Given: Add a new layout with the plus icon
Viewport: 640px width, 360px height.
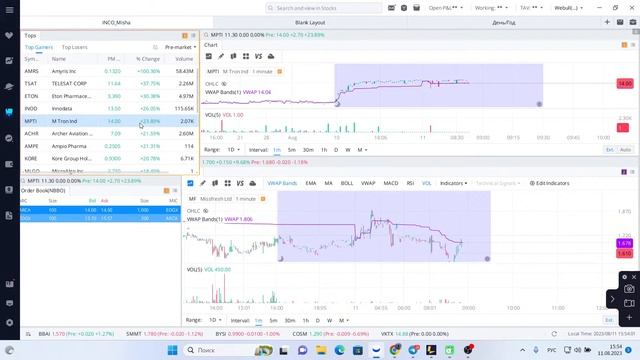Looking at the screenshot, I should pos(607,22).
